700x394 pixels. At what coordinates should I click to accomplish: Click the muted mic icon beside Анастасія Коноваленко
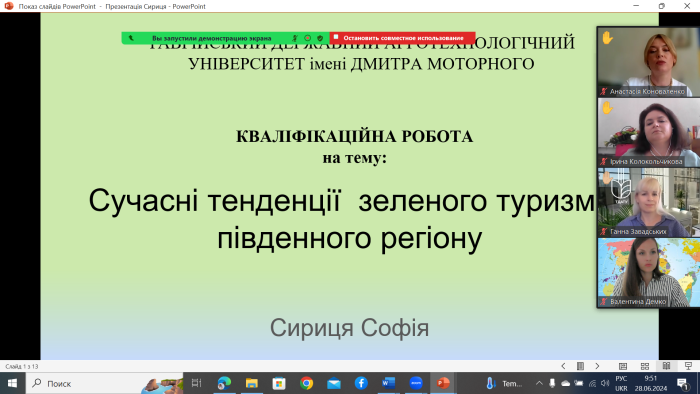[x=604, y=91]
